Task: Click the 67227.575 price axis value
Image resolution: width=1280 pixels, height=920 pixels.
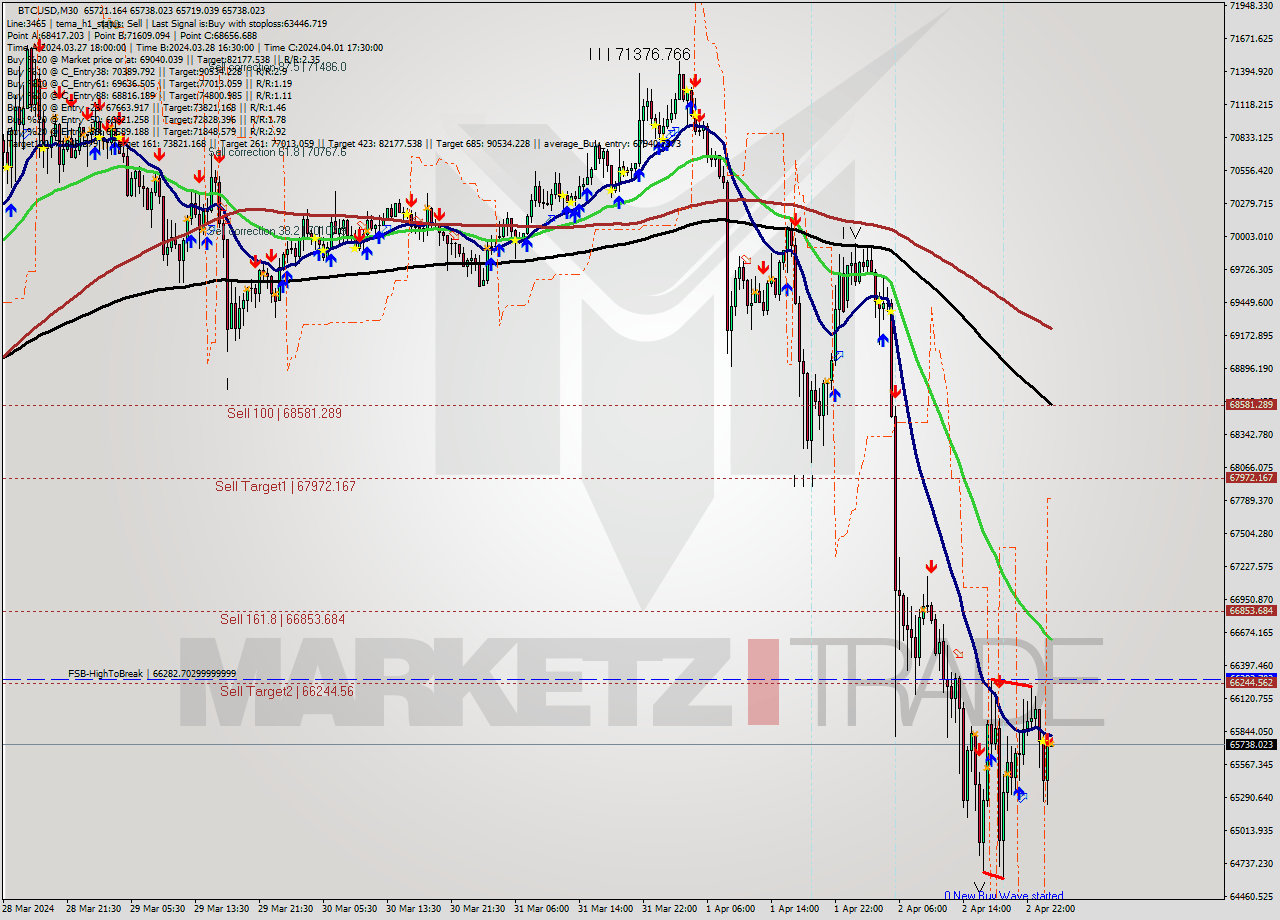Action: (1251, 567)
